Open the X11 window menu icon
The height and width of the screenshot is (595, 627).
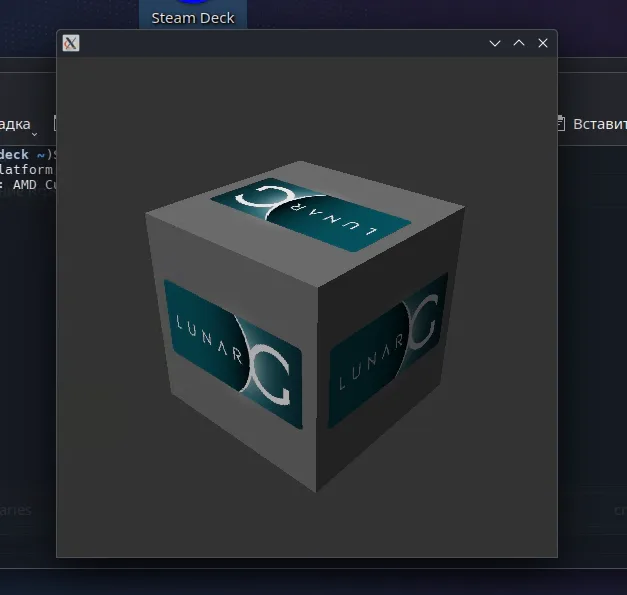[71, 43]
